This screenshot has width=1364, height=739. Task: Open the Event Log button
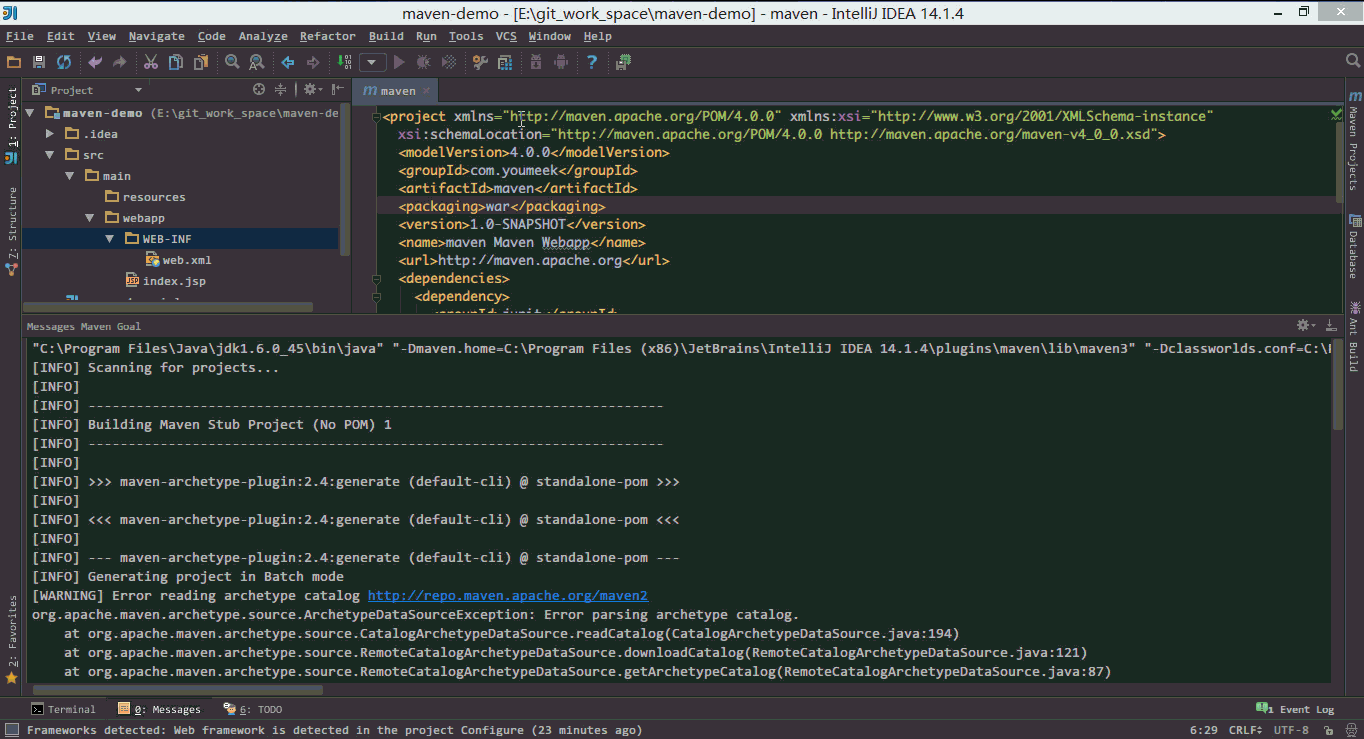tap(1297, 709)
